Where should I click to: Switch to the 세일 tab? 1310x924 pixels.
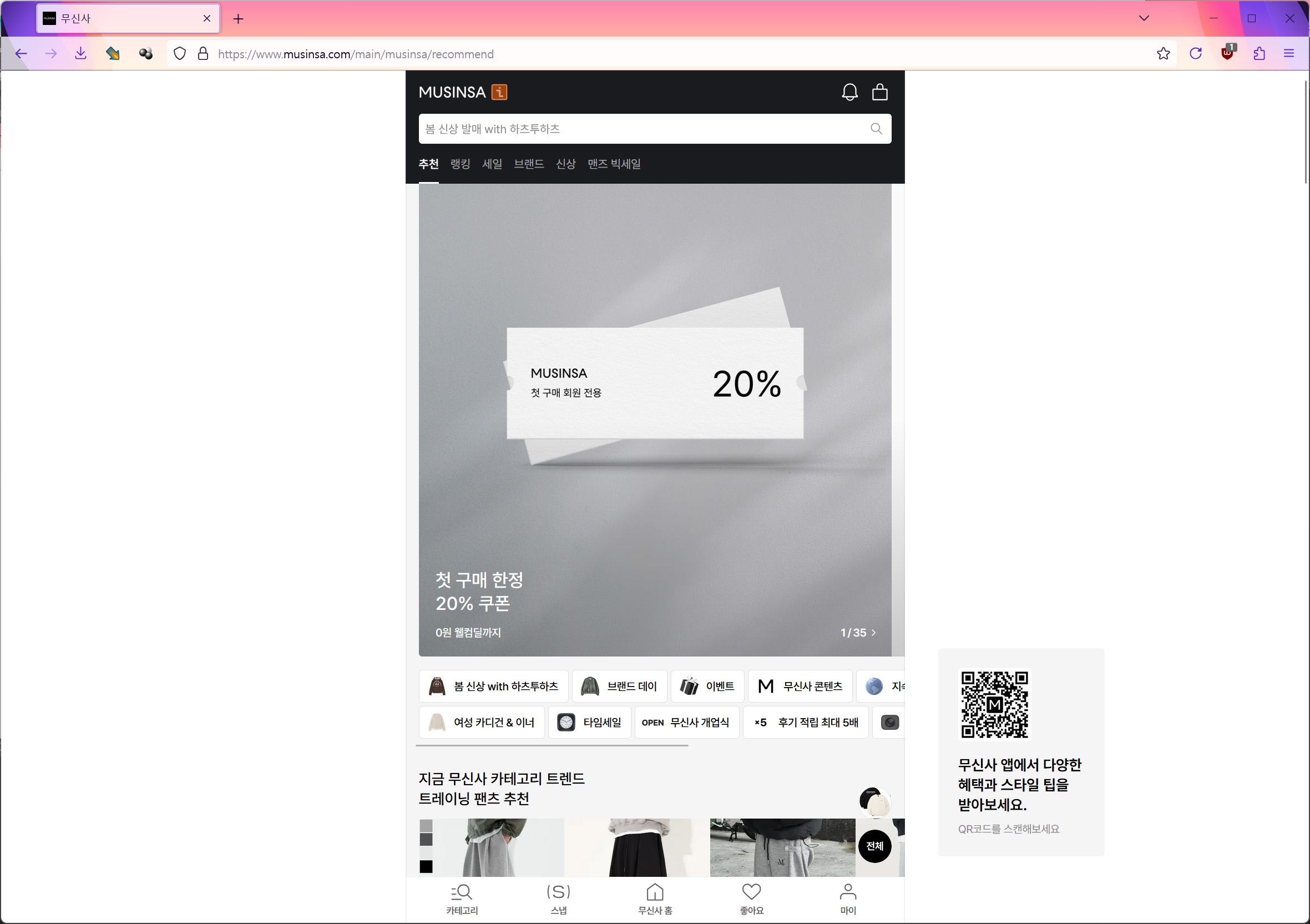pyautogui.click(x=492, y=164)
